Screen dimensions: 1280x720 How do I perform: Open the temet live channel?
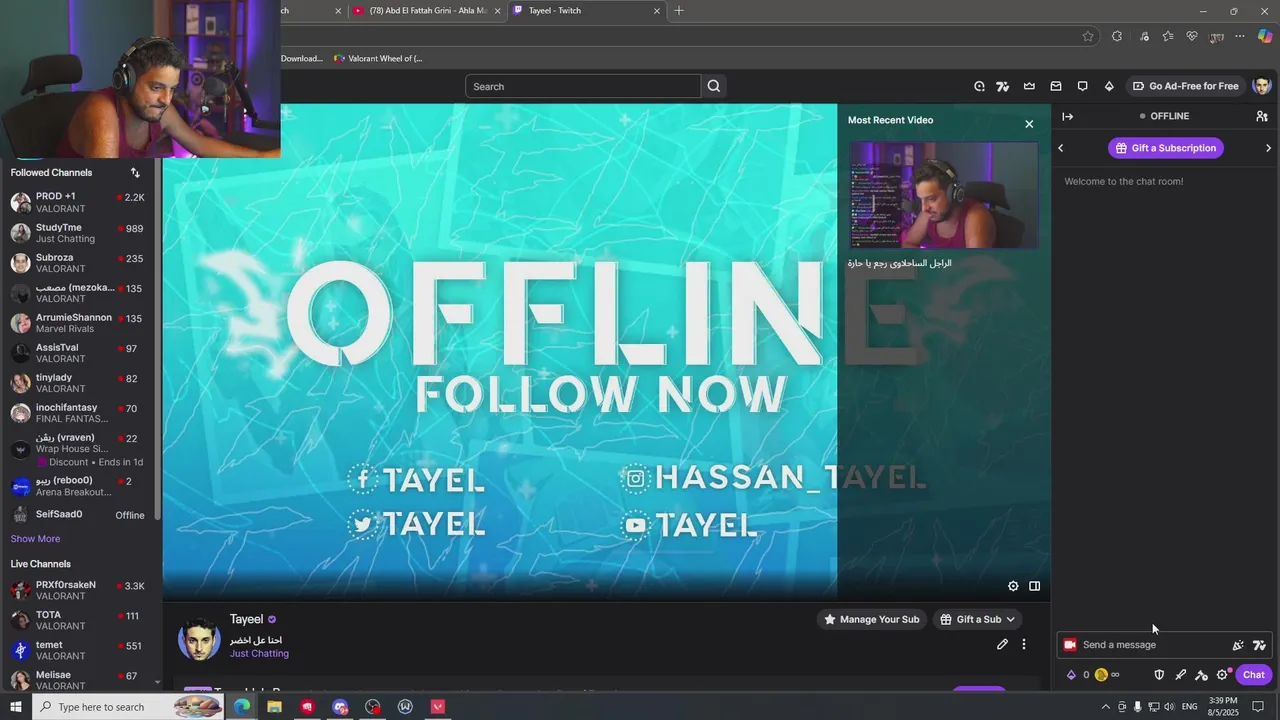pyautogui.click(x=78, y=650)
